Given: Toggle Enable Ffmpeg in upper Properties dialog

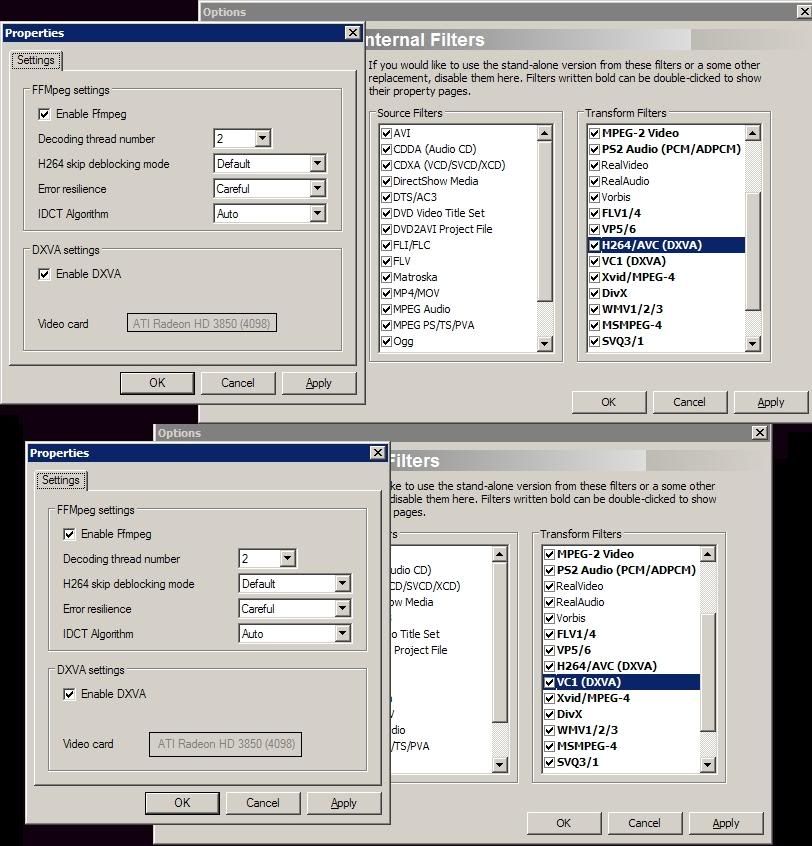Looking at the screenshot, I should 44,114.
